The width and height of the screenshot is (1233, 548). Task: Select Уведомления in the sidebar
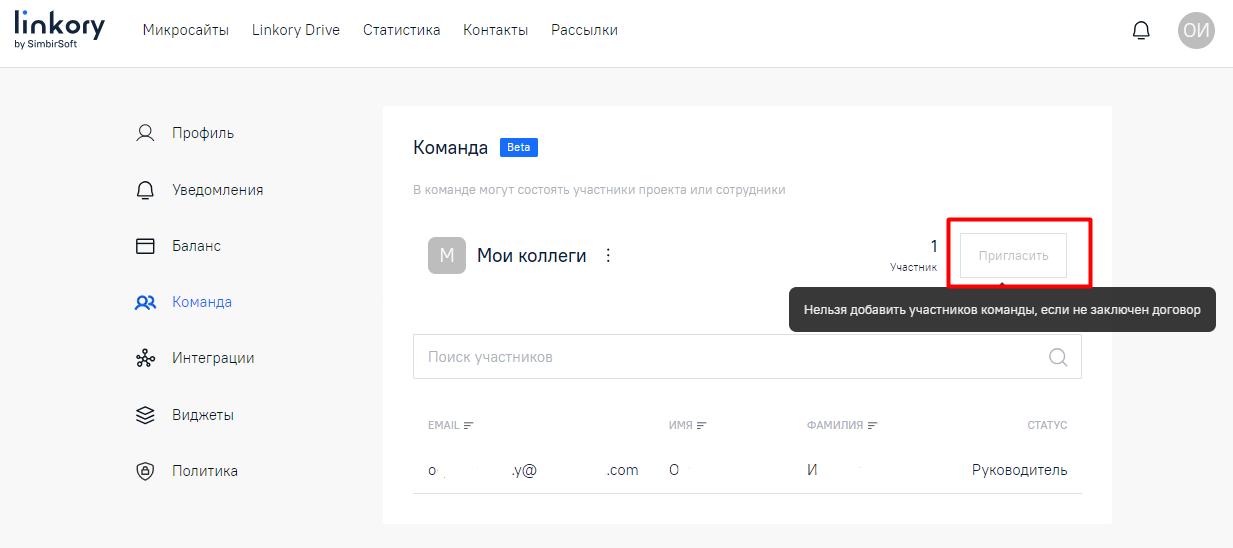[218, 190]
